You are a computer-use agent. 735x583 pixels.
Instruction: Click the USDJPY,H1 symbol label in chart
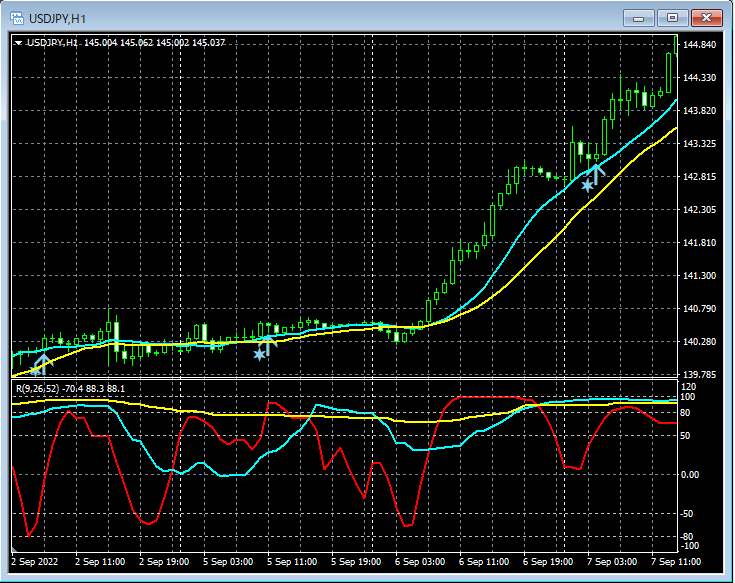tap(54, 43)
